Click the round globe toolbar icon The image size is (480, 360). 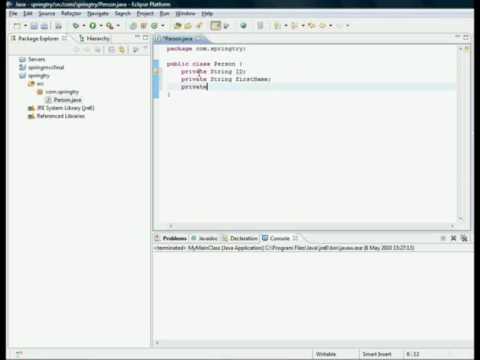tap(243, 26)
